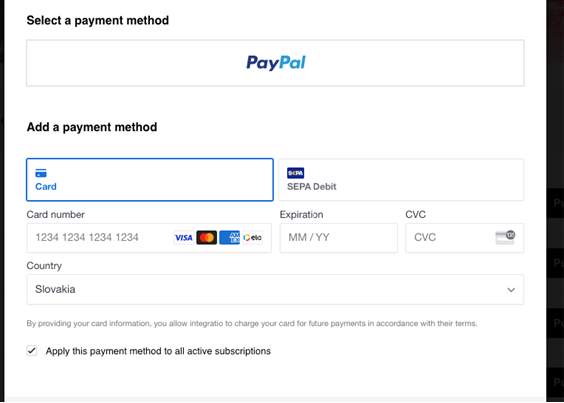The width and height of the screenshot is (564, 403).
Task: Choose the PayPal payment method
Action: coord(275,63)
